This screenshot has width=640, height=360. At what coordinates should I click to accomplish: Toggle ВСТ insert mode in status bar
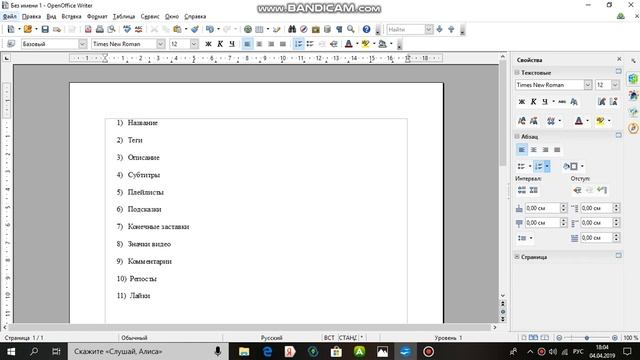329,338
